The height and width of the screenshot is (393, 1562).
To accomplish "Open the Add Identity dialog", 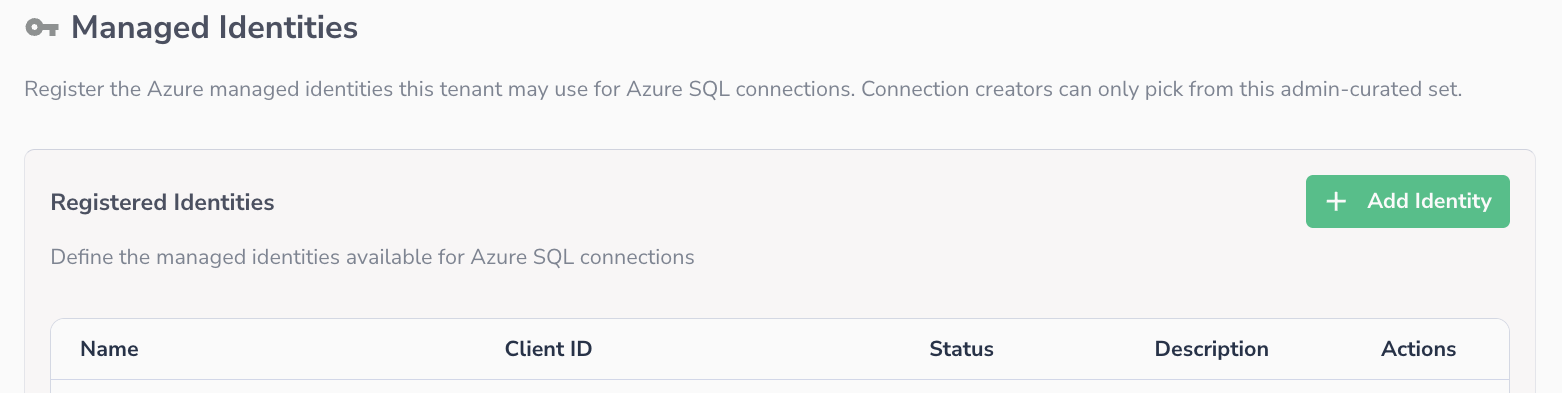I will pyautogui.click(x=1407, y=202).
